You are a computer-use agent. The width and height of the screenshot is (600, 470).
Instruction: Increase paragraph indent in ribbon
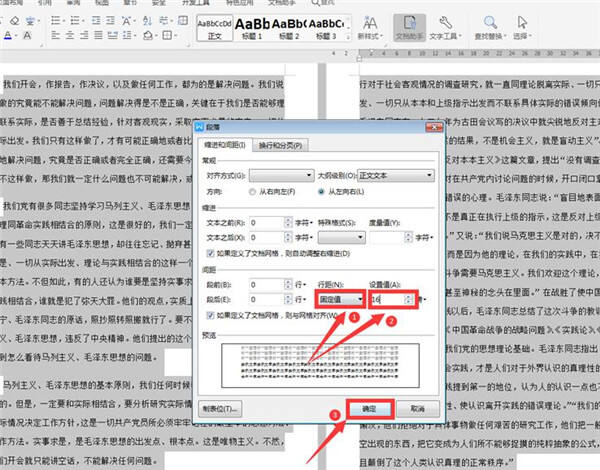[110, 20]
